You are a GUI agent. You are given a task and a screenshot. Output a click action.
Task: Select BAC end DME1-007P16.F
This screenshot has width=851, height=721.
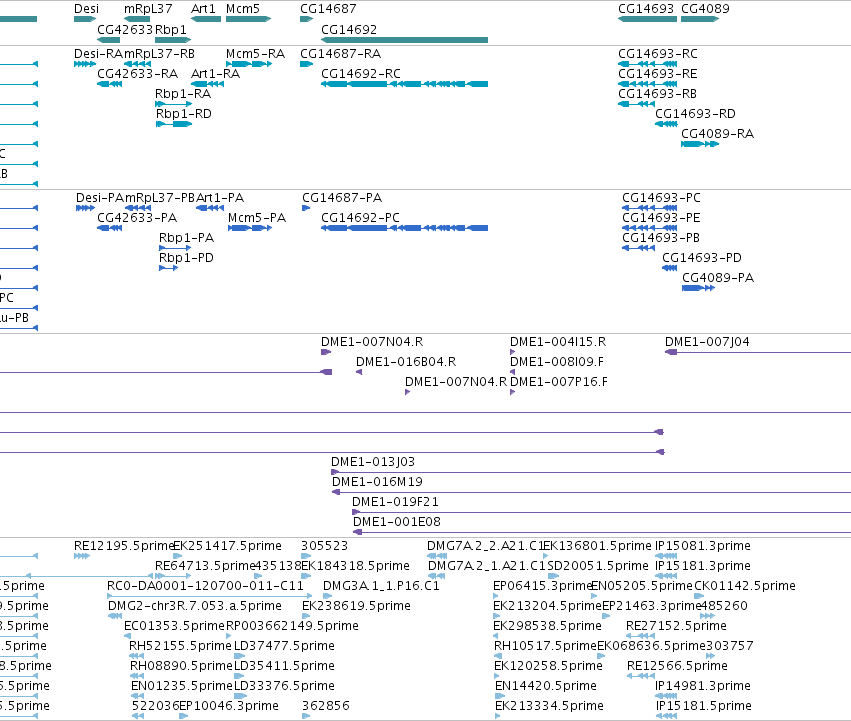point(512,392)
